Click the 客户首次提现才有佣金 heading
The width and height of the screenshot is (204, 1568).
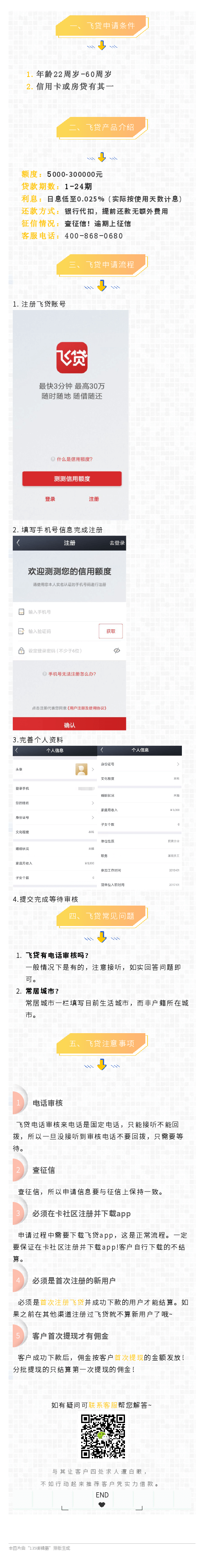tap(70, 1335)
